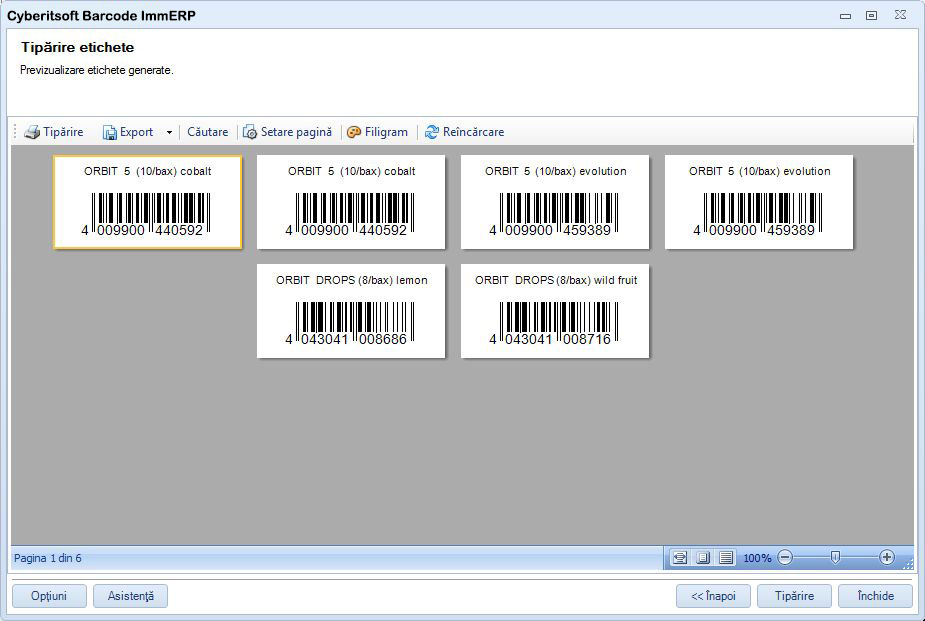Select the highlighted ORBIT 5 cobalt label
Image resolution: width=925 pixels, height=621 pixels.
(x=147, y=202)
